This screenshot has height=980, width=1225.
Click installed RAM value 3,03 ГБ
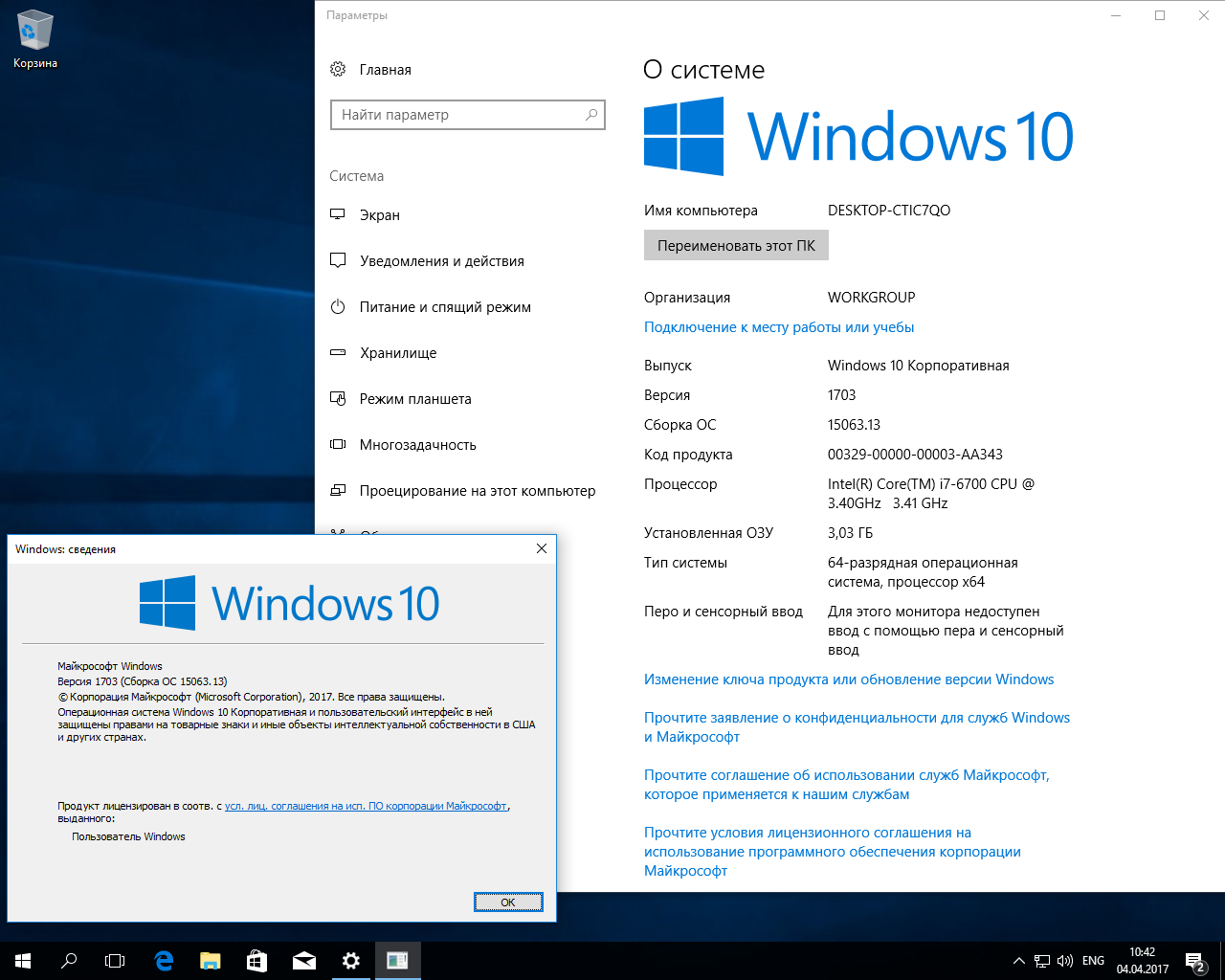[850, 533]
